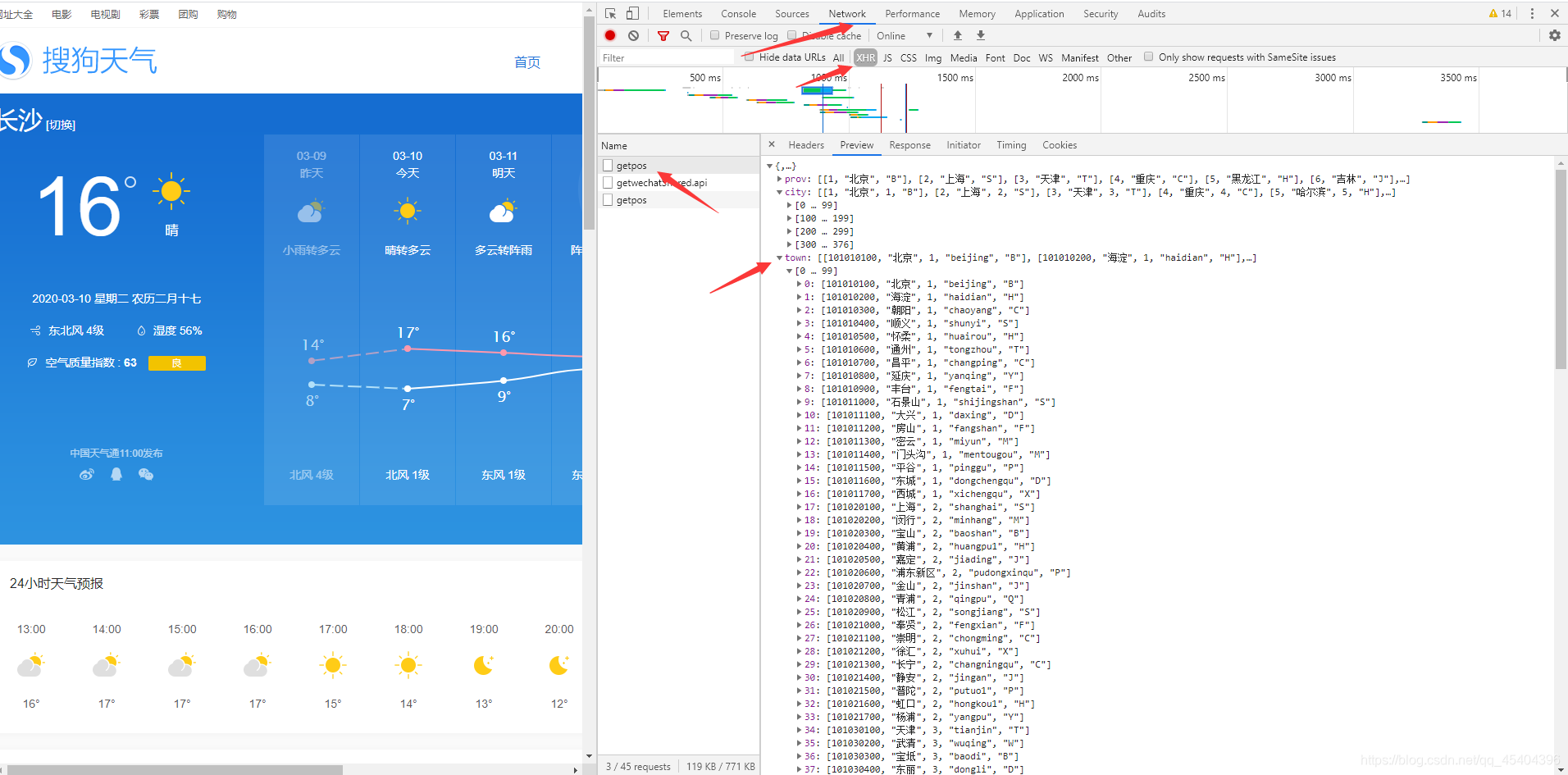The image size is (1568, 775).
Task: Click the 03-09 yesterday weather icon
Action: 311,211
